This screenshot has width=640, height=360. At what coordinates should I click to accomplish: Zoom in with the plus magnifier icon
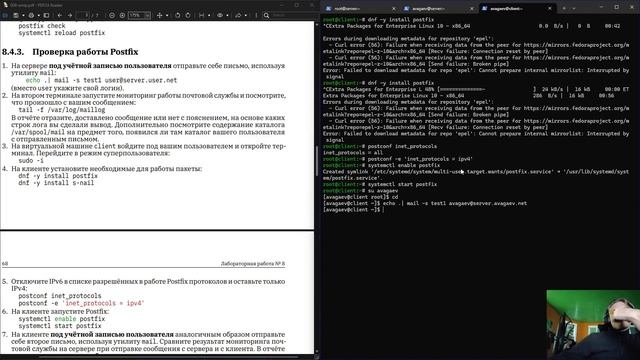122,15
